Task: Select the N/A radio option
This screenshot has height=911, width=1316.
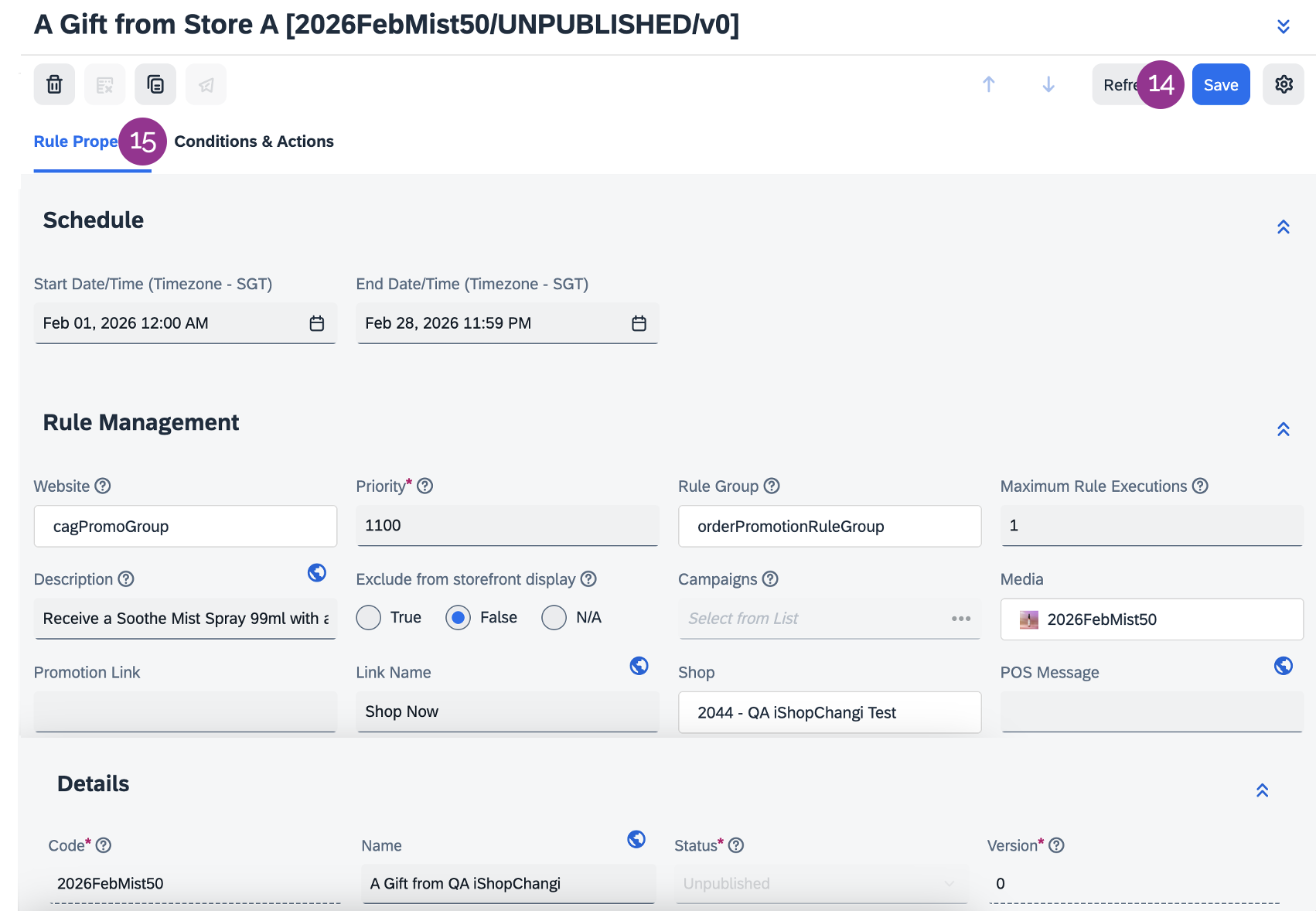Action: coord(554,618)
